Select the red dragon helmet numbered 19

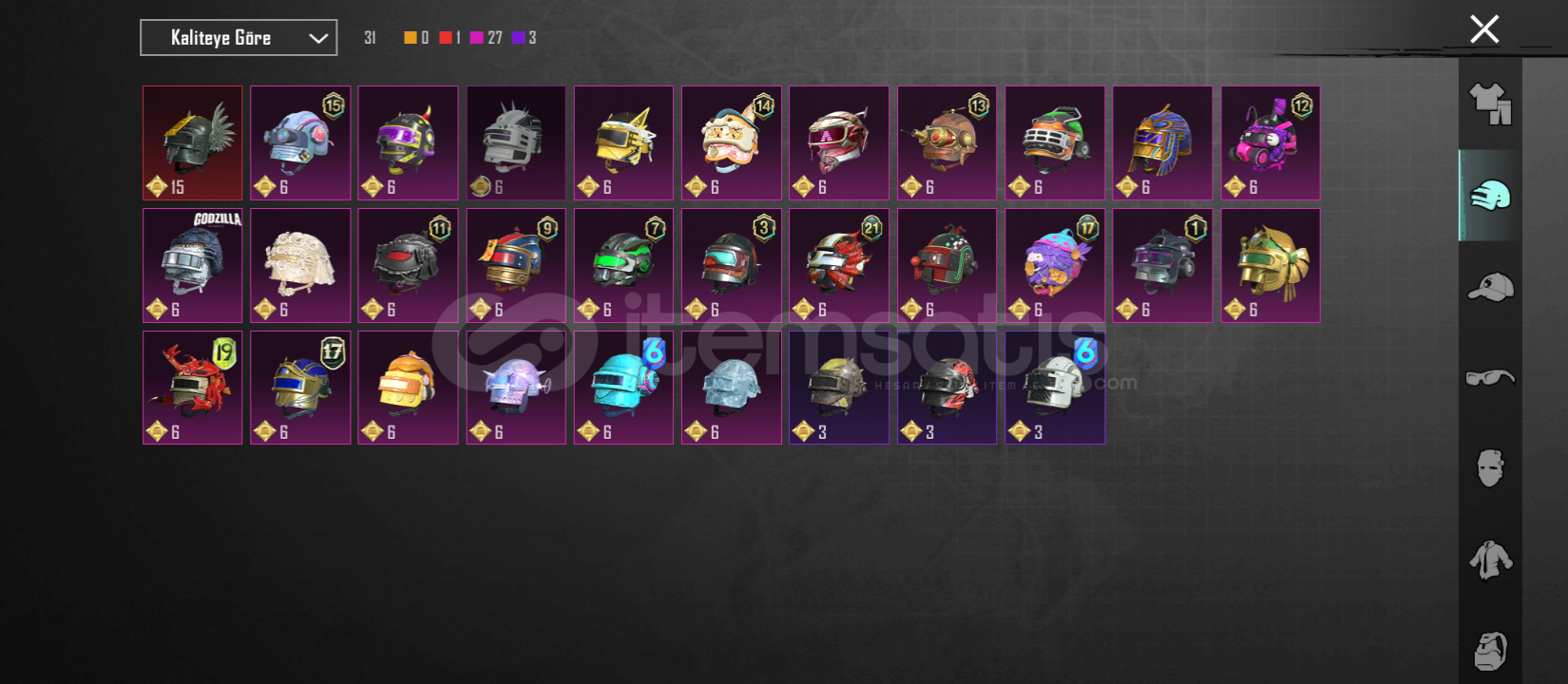coord(193,388)
